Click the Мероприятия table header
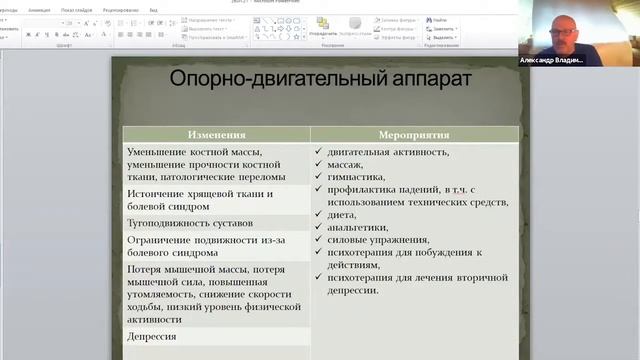The width and height of the screenshot is (640, 360). coord(414,135)
